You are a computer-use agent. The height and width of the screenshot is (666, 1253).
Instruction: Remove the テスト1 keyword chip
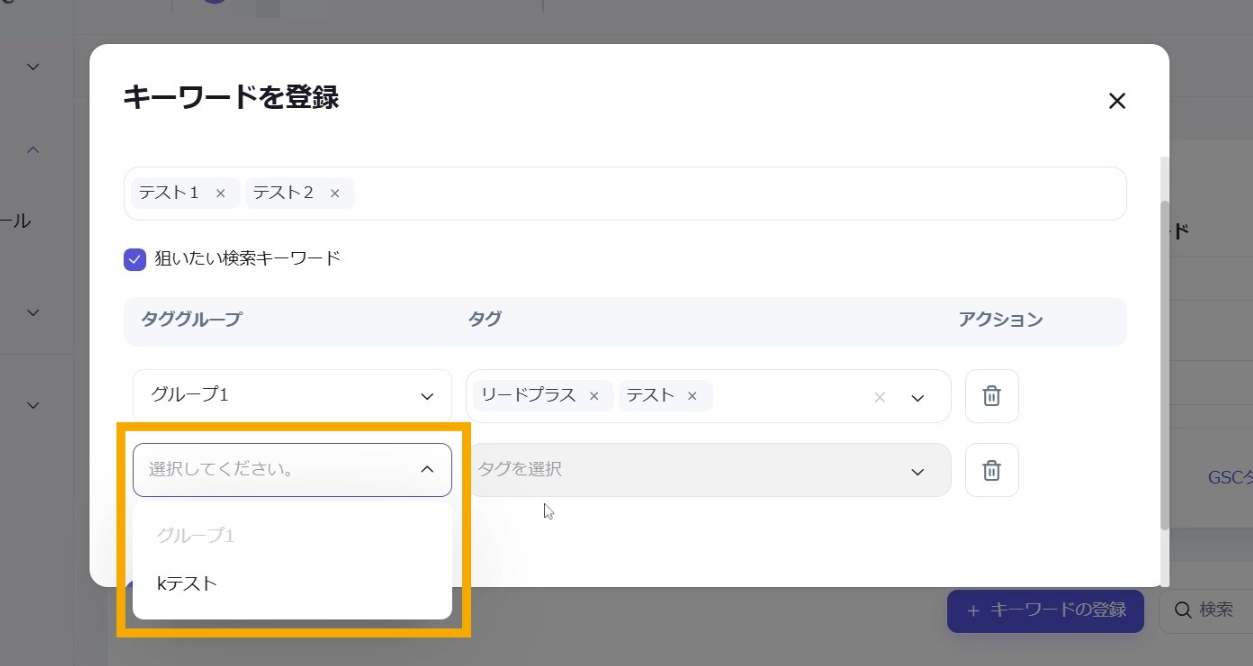click(220, 193)
